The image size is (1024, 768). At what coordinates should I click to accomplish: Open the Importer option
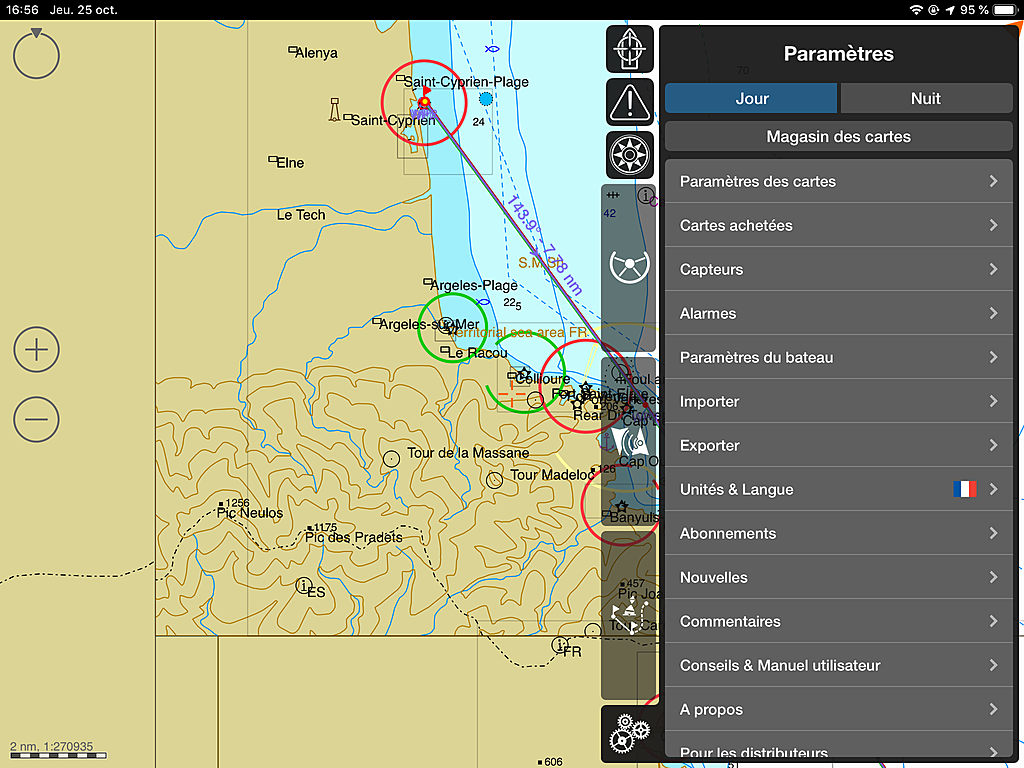[x=839, y=401]
